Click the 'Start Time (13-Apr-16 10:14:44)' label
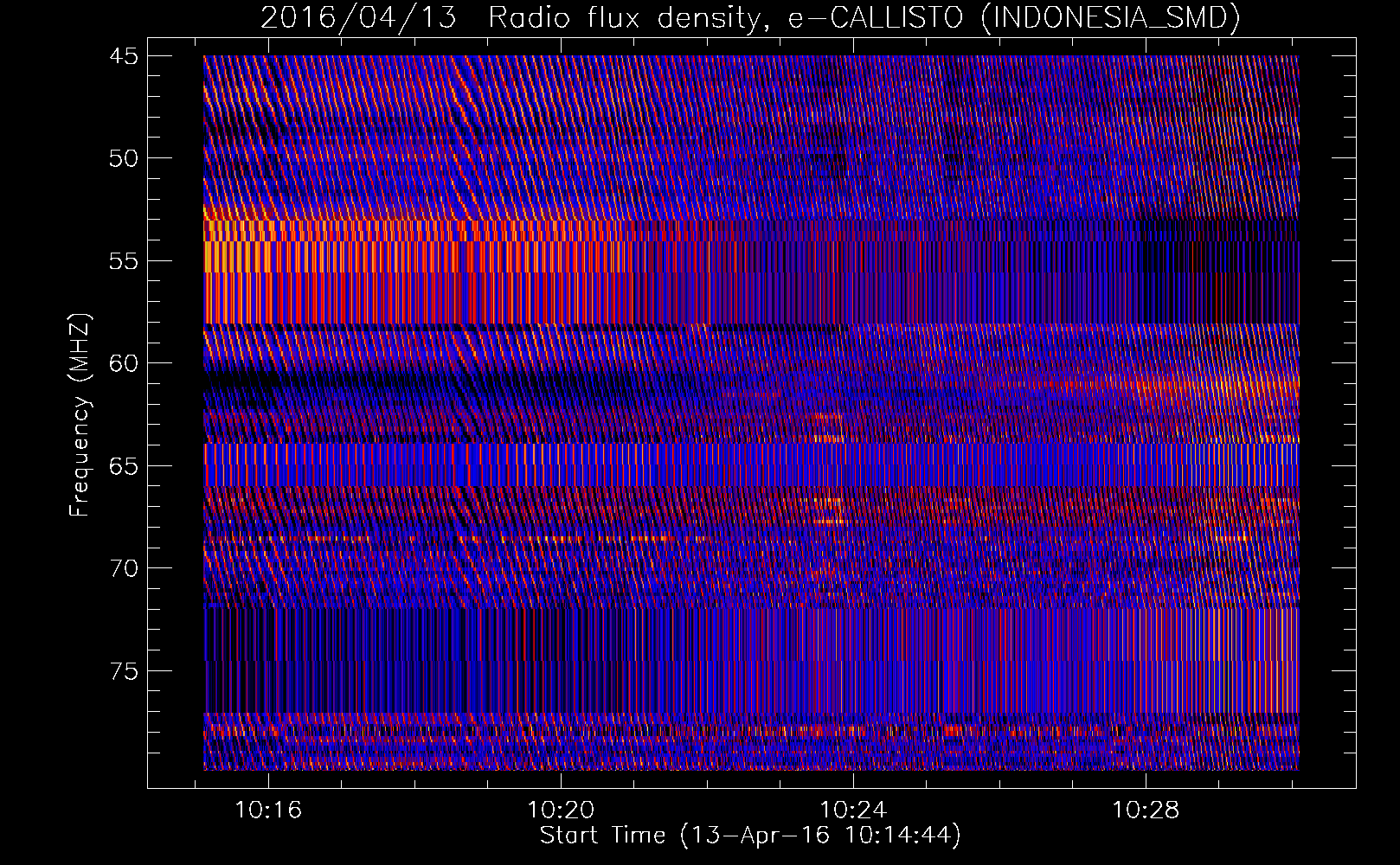The image size is (1400, 865). [750, 836]
